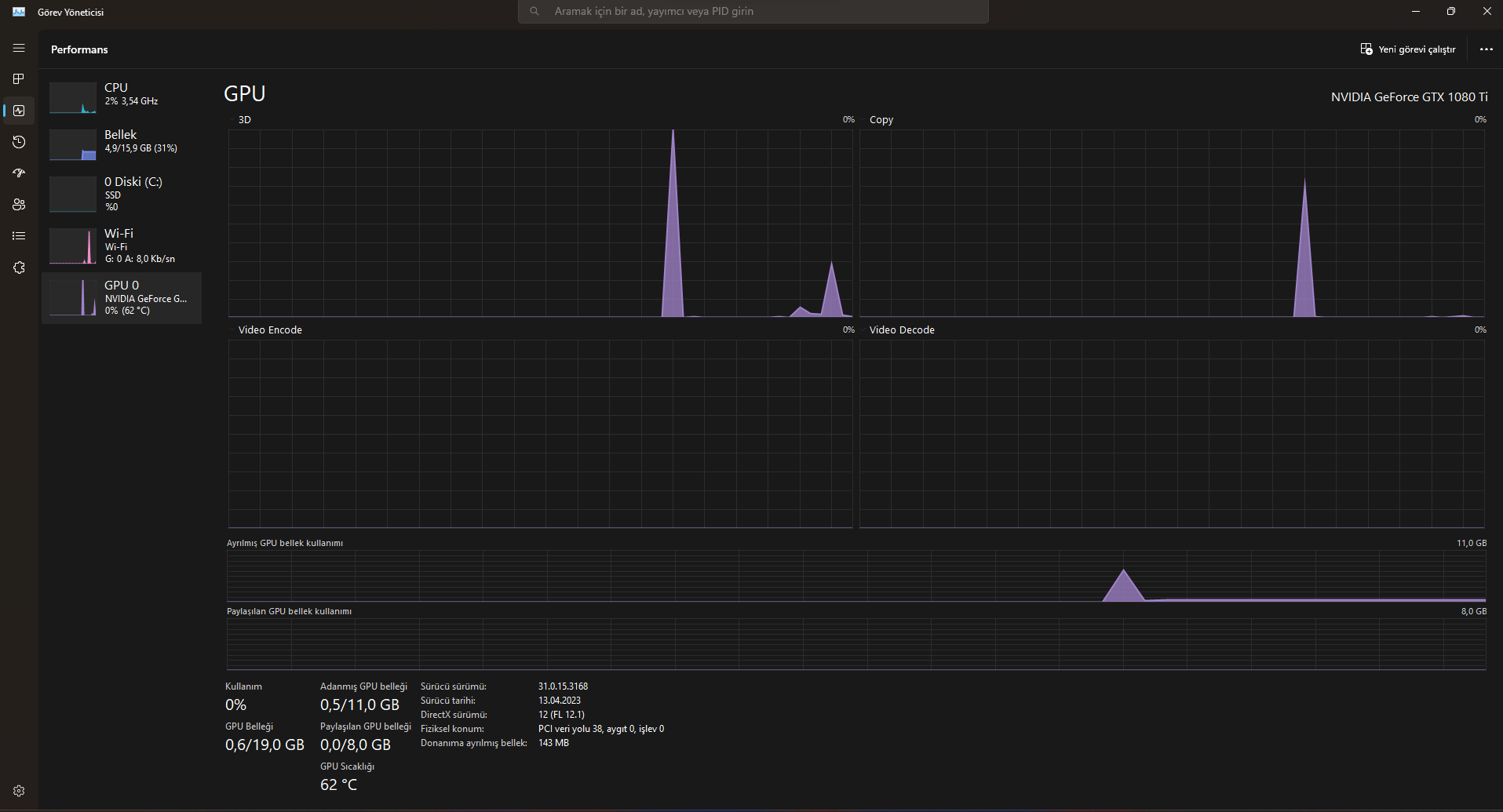1503x812 pixels.
Task: Minimize the Task Manager window
Action: [x=1416, y=11]
